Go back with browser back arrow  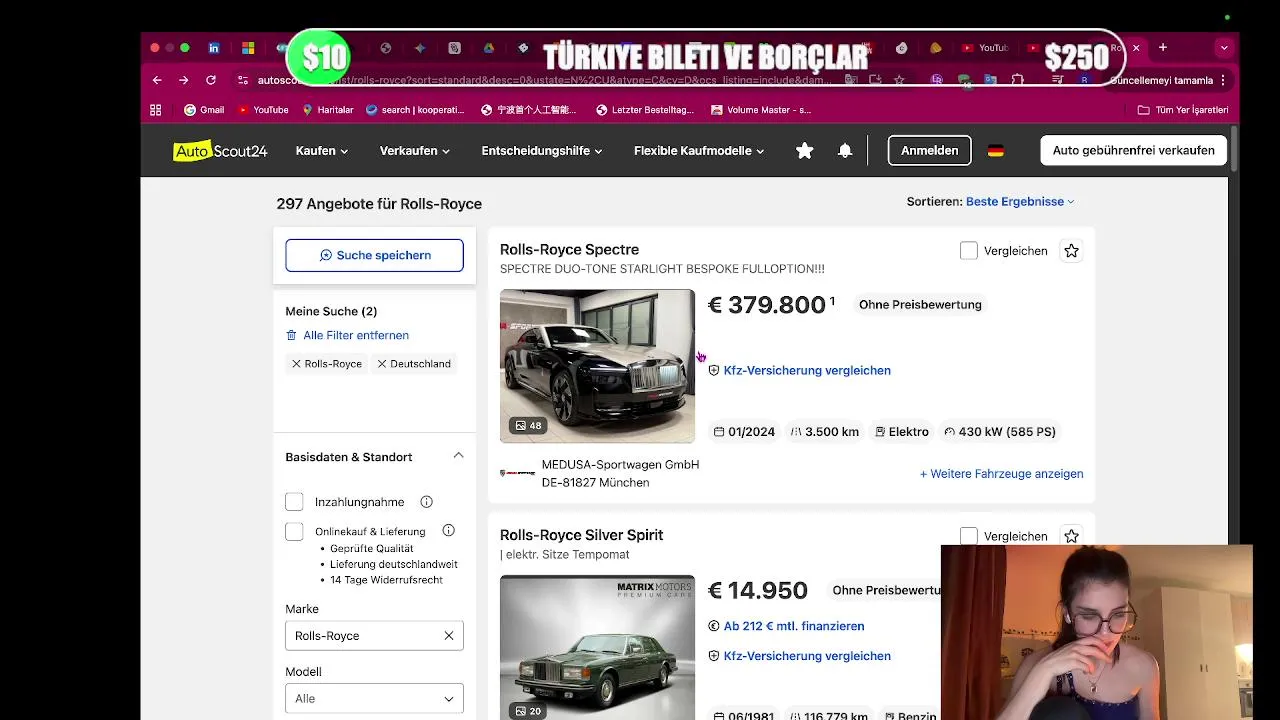tap(157, 80)
